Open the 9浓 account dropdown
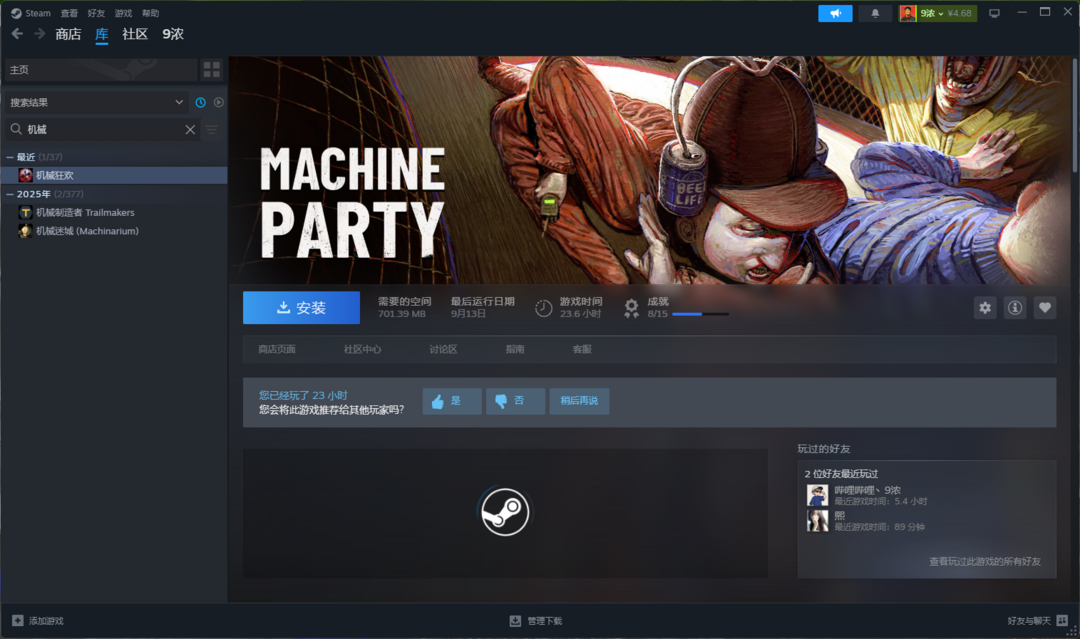Image resolution: width=1080 pixels, height=639 pixels. pyautogui.click(x=946, y=13)
